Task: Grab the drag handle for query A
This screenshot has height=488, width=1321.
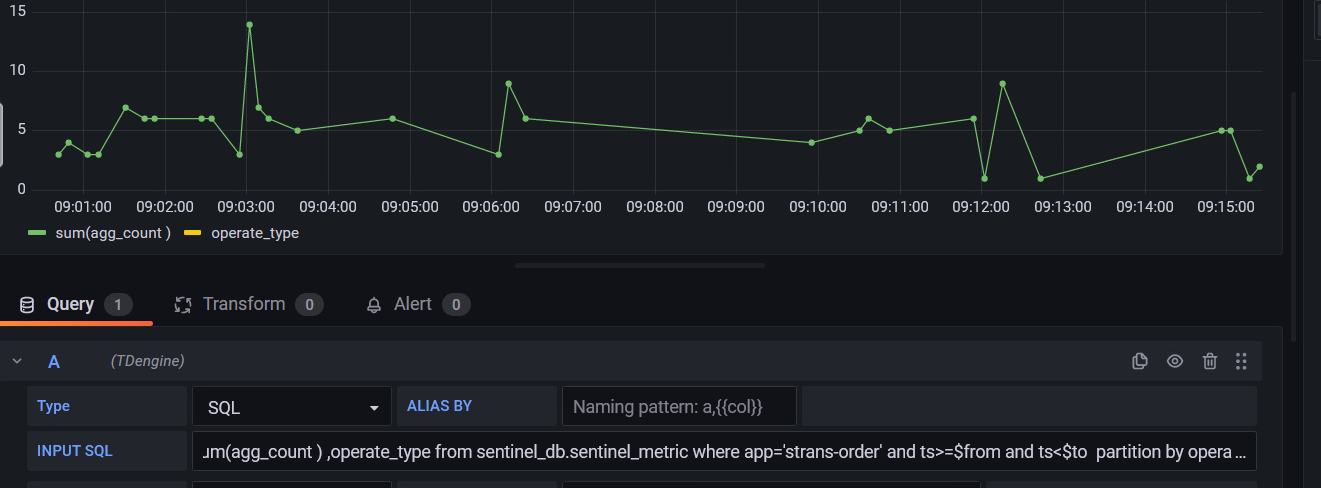Action: (1241, 361)
